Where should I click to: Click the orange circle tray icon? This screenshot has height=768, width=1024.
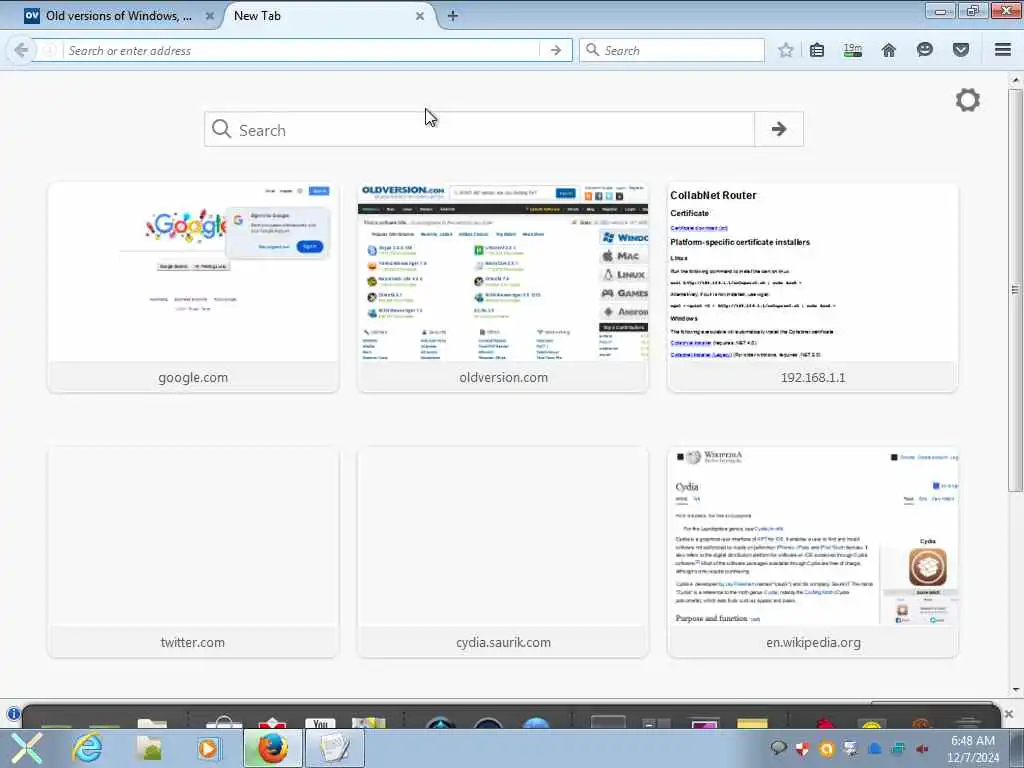click(826, 749)
